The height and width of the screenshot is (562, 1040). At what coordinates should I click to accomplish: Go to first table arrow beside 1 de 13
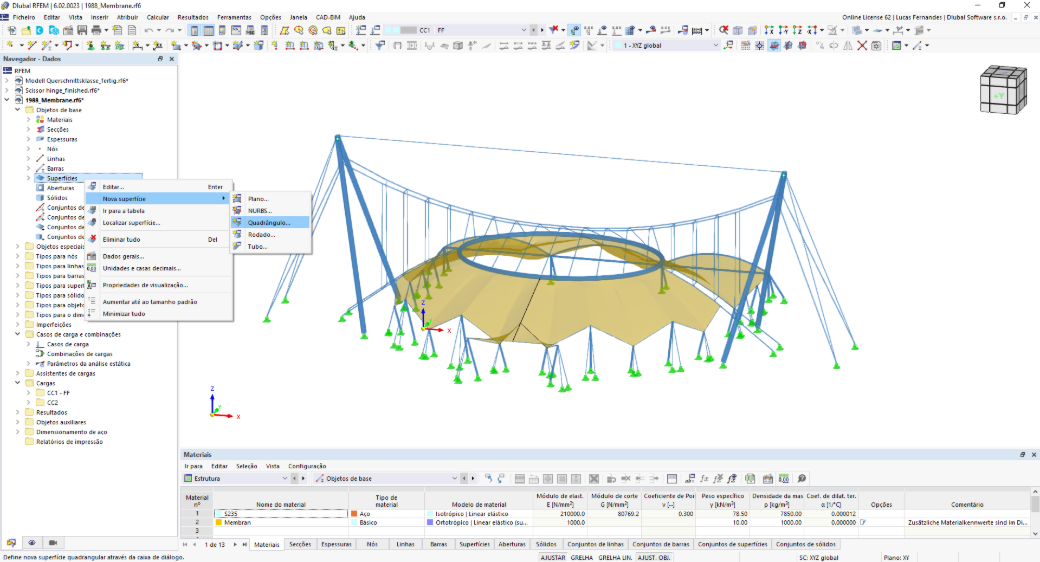click(185, 544)
